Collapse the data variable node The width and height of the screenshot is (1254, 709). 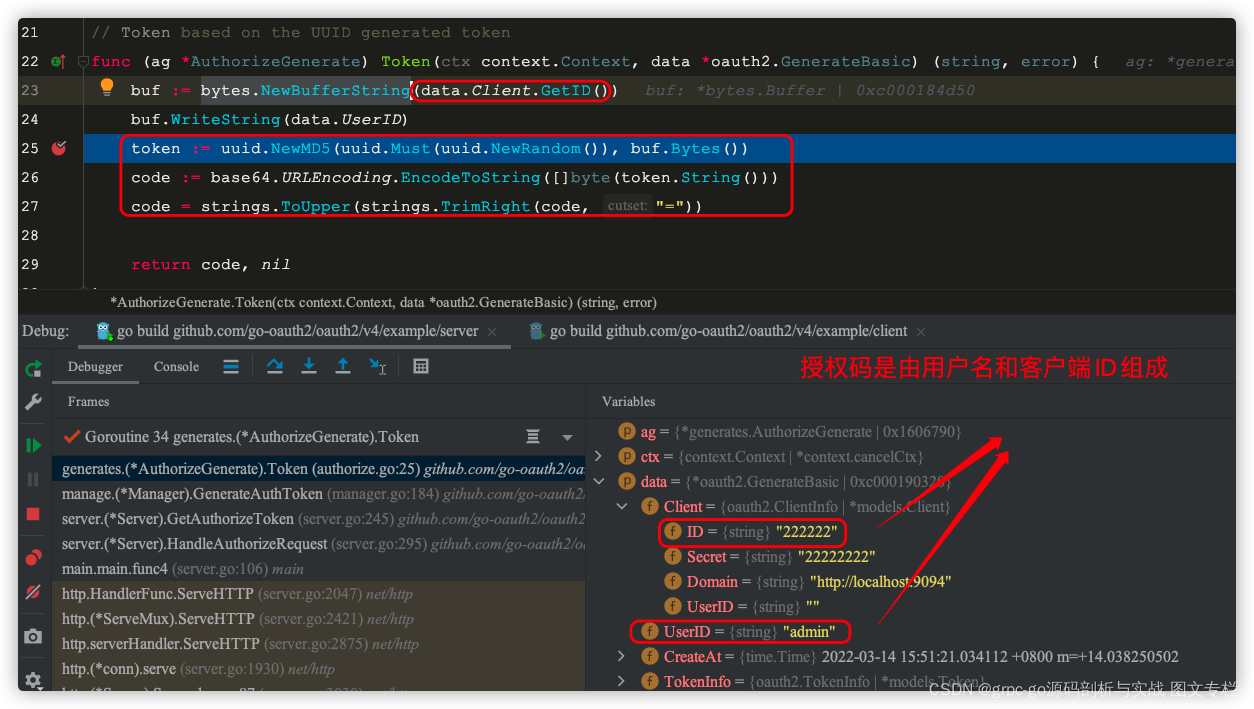(598, 481)
